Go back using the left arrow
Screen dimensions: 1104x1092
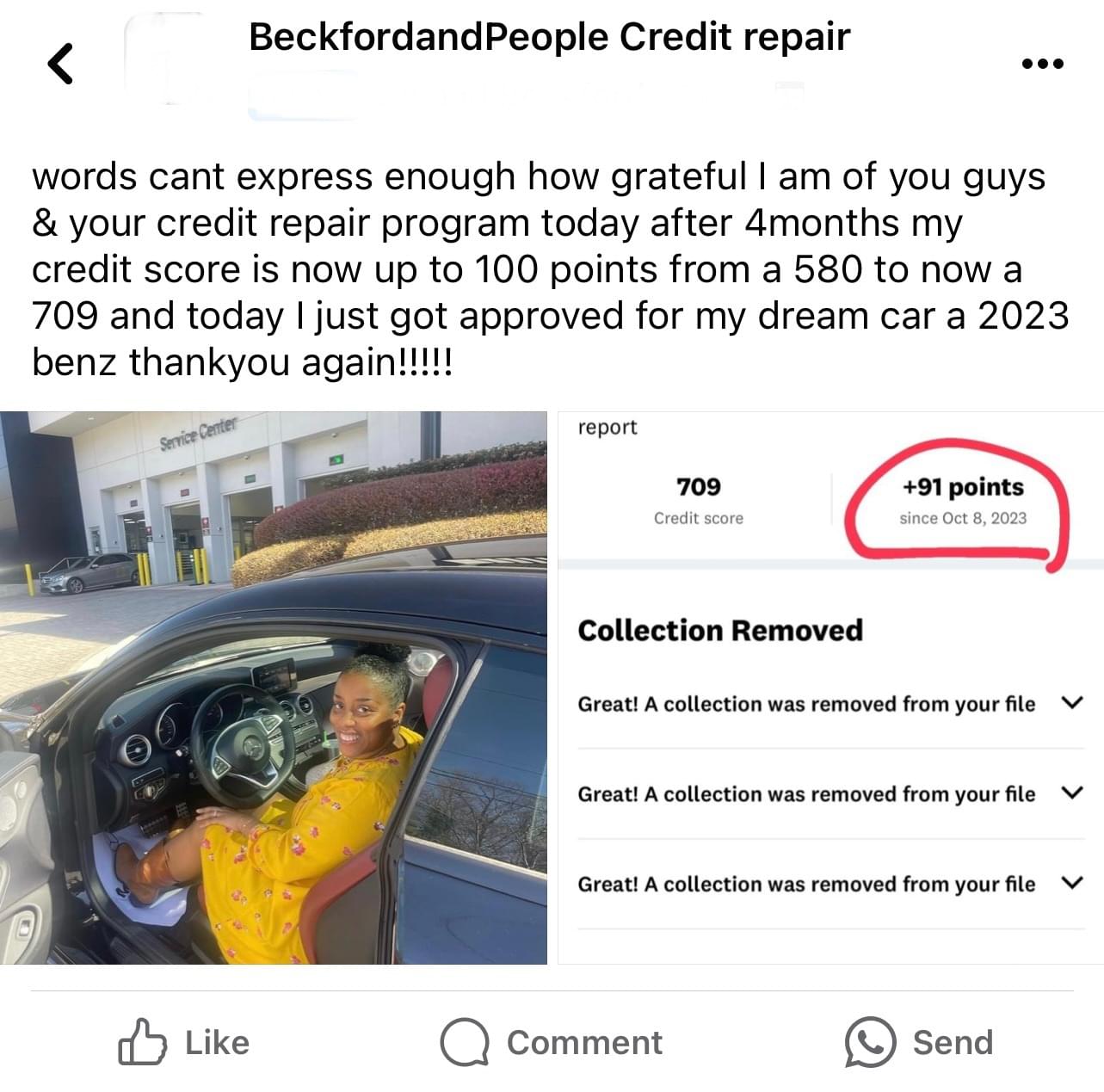click(59, 63)
